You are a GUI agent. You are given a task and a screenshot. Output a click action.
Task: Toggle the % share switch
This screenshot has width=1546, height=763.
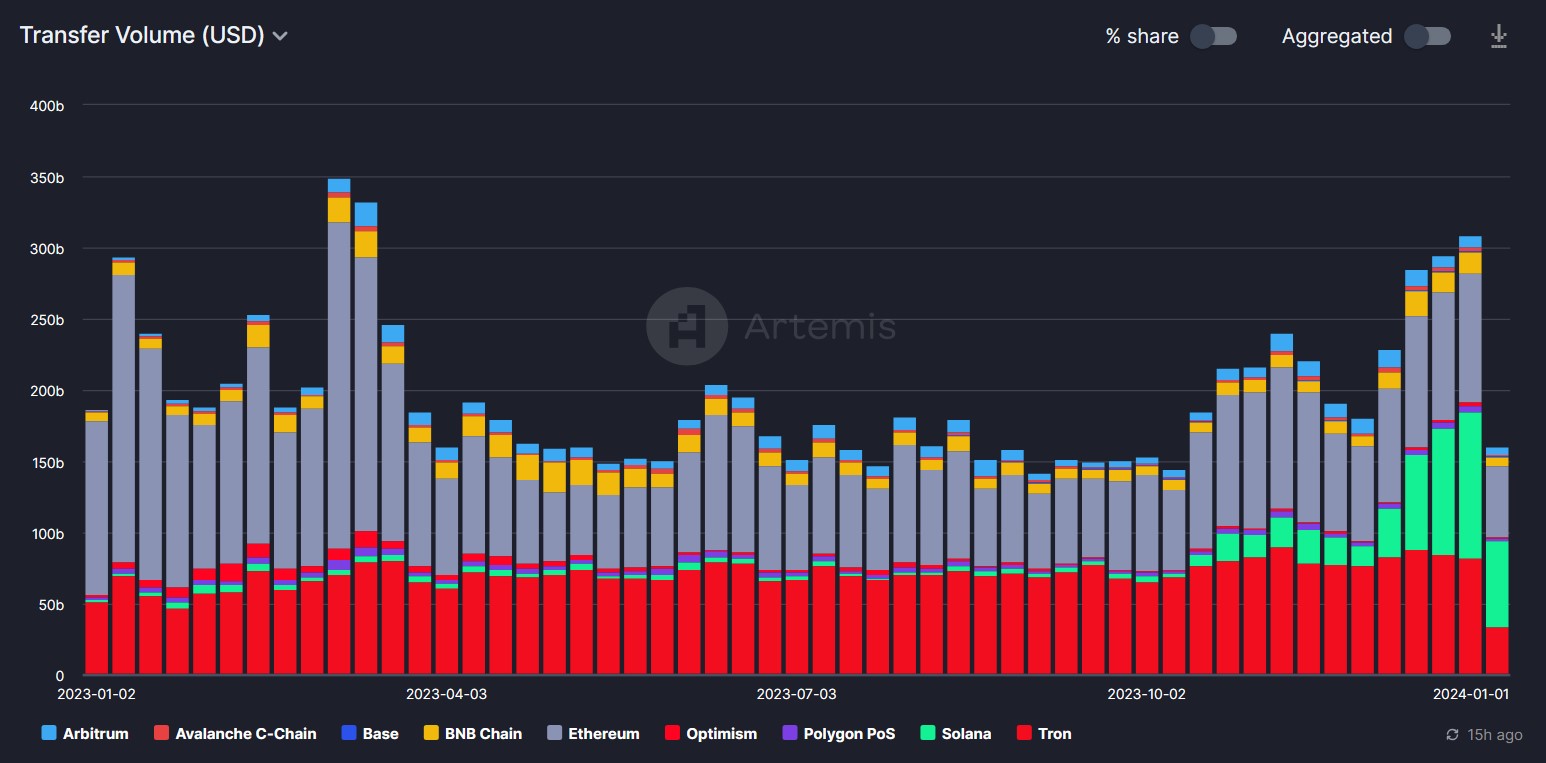(1214, 36)
